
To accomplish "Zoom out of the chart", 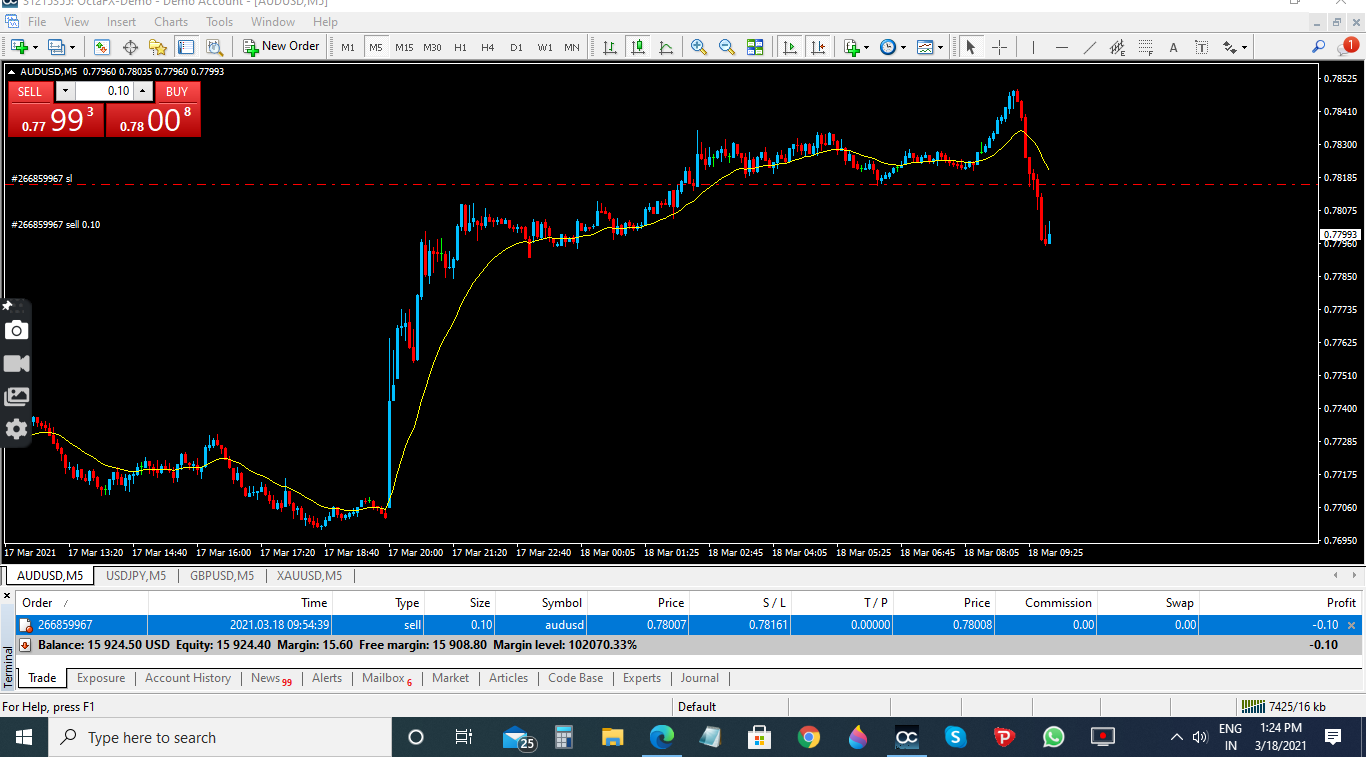I will coord(727,47).
